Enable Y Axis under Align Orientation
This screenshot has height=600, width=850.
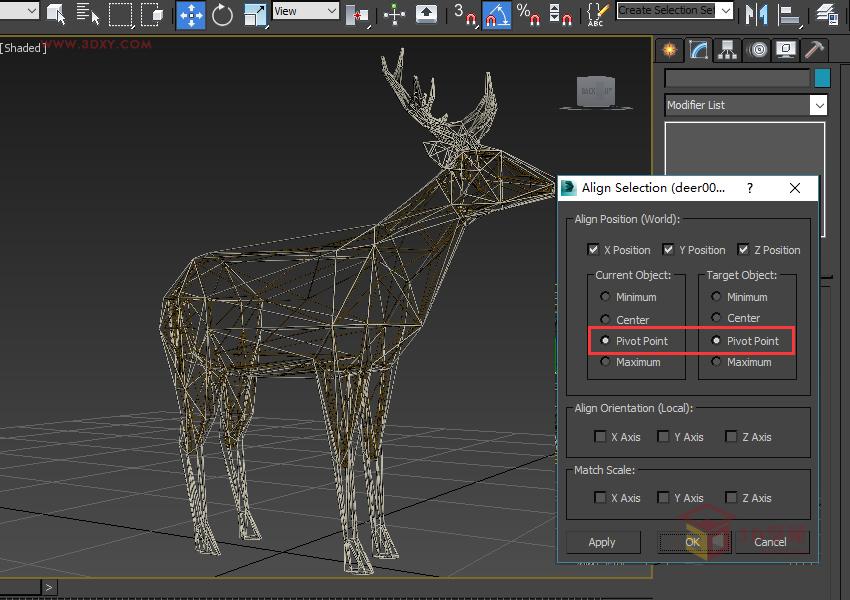coord(663,437)
